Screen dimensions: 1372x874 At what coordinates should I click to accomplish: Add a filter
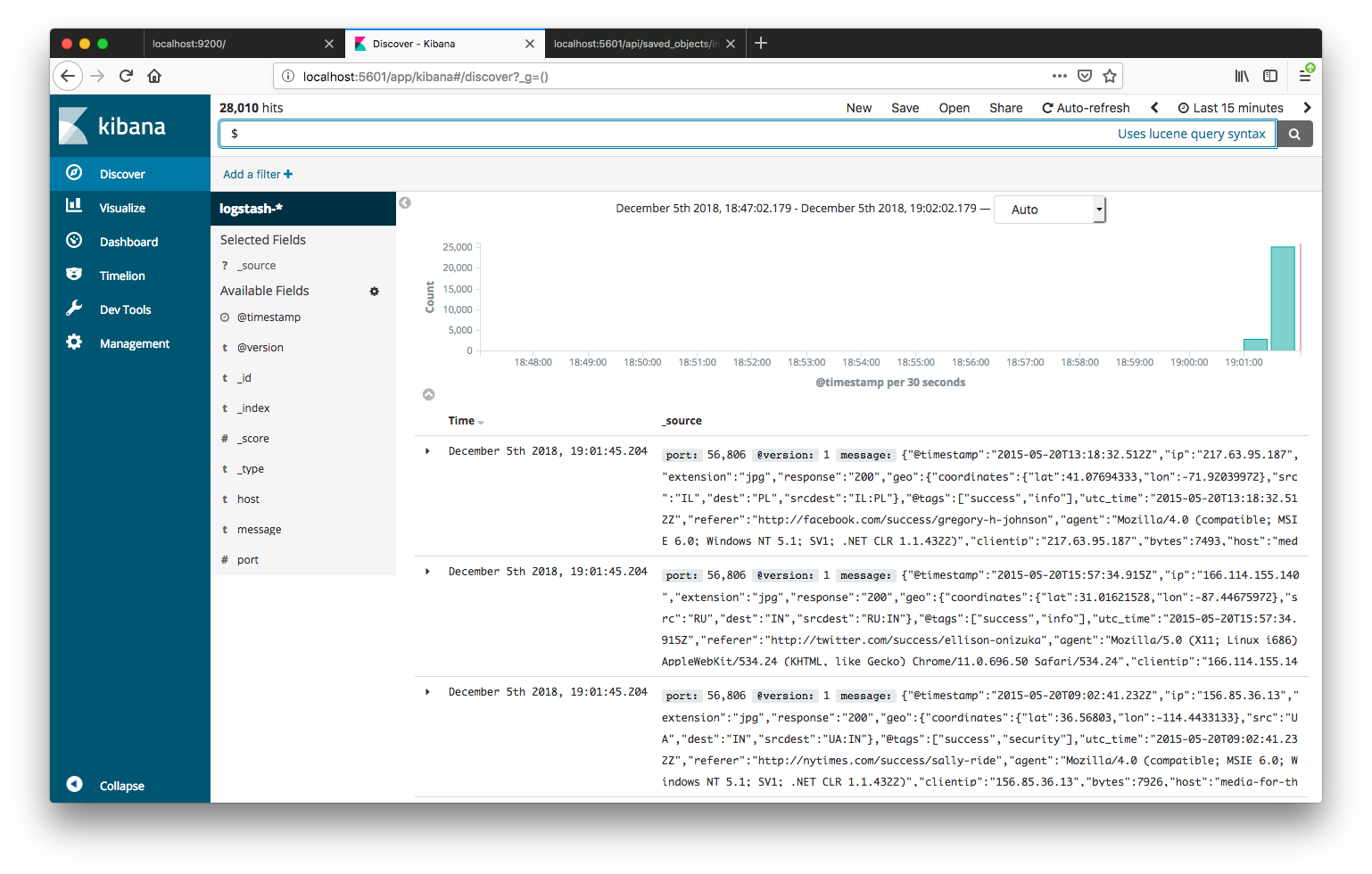(x=258, y=174)
